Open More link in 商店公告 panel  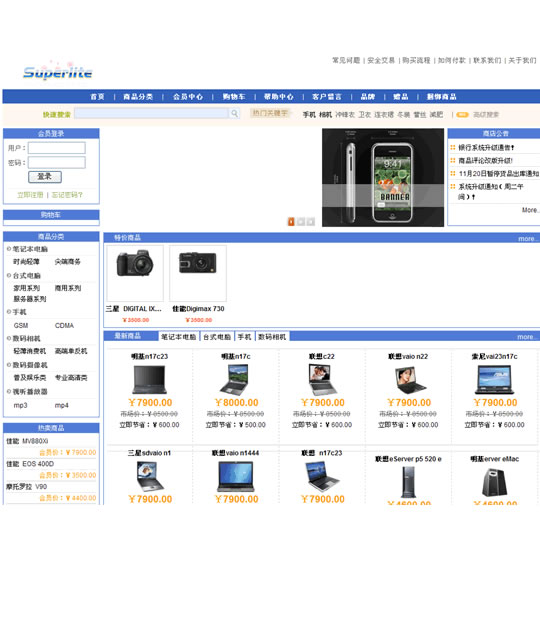click(x=530, y=210)
